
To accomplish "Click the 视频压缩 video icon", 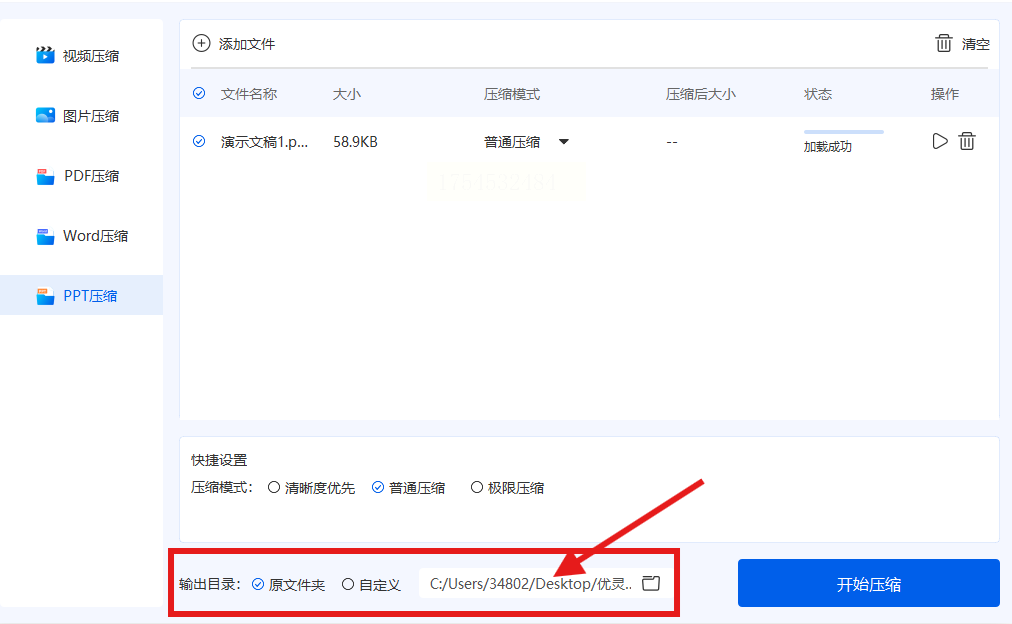I will pyautogui.click(x=45, y=55).
